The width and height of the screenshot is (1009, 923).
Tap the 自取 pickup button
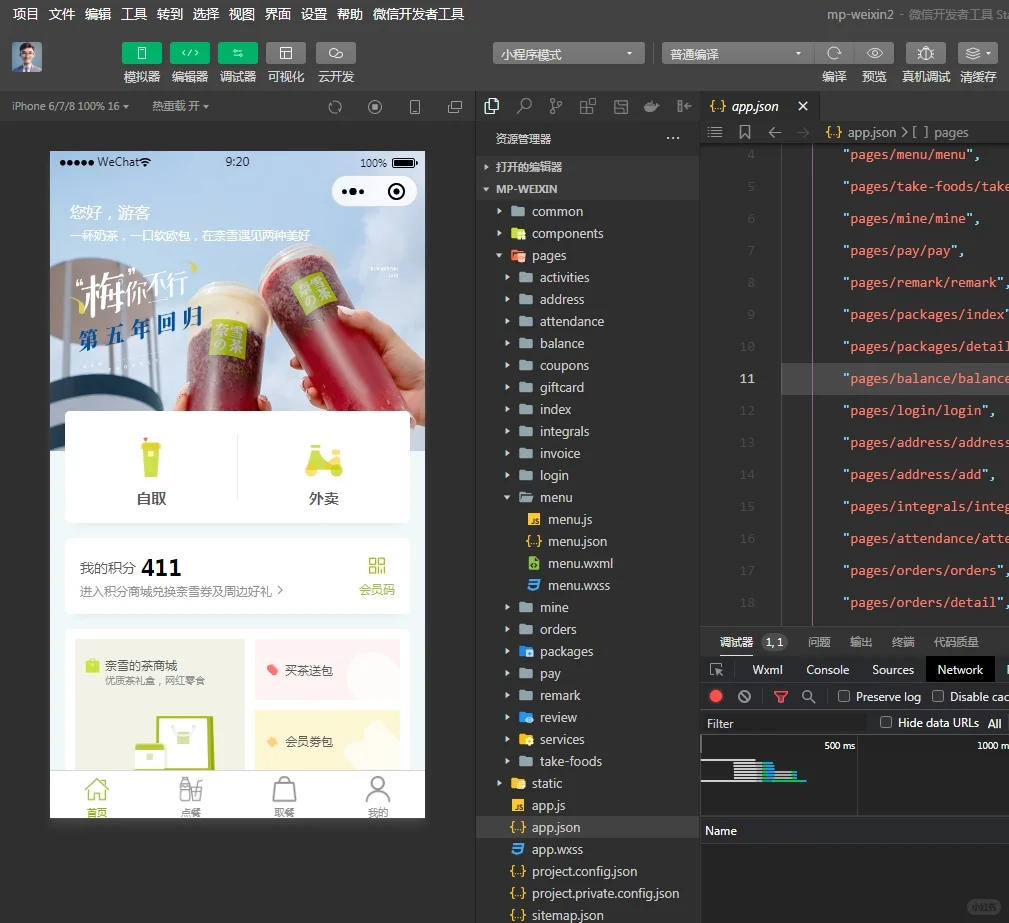[151, 471]
